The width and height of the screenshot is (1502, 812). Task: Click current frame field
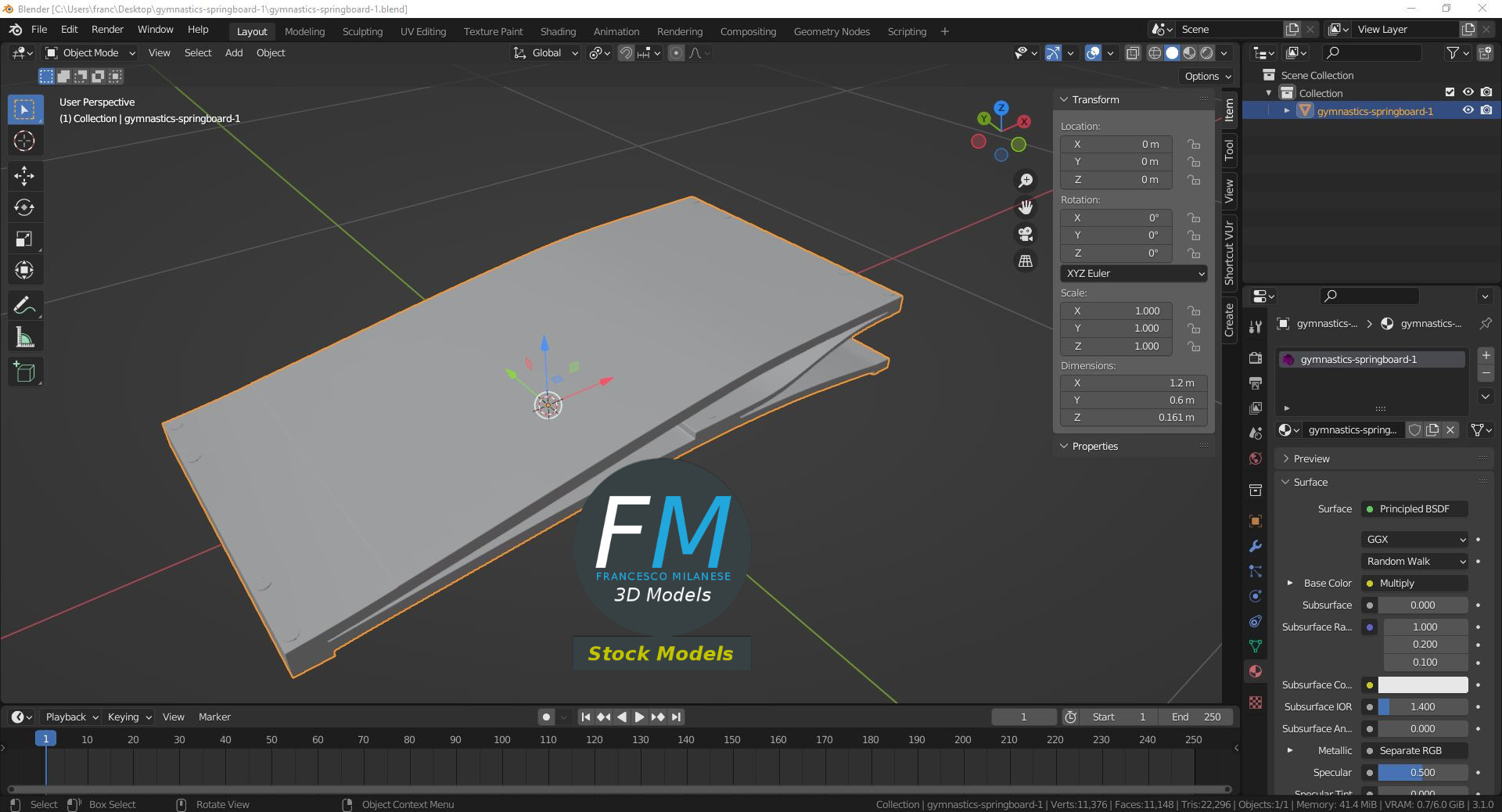pos(1023,717)
